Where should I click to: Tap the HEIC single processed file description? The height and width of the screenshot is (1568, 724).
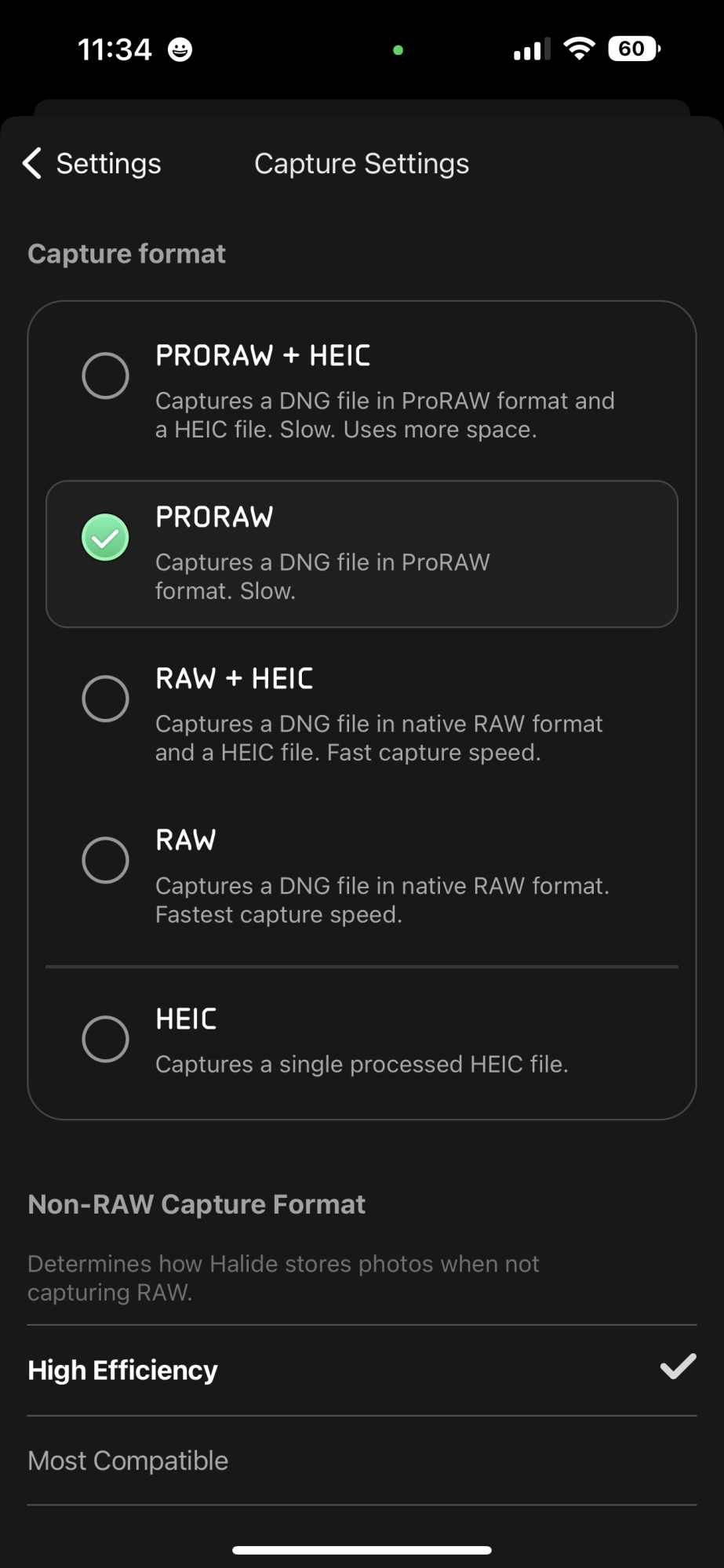(x=362, y=1064)
